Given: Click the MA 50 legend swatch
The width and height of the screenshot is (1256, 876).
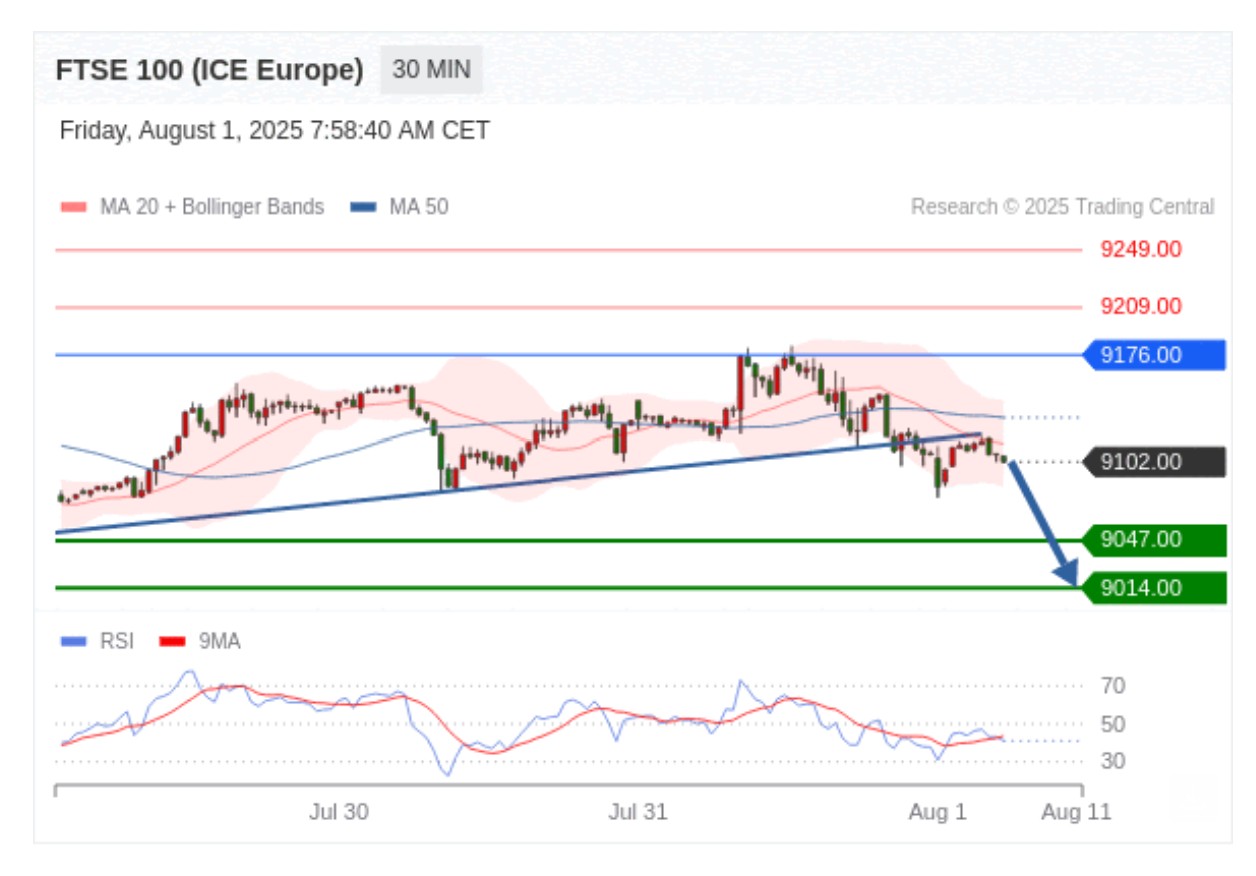Looking at the screenshot, I should pyautogui.click(x=363, y=207).
